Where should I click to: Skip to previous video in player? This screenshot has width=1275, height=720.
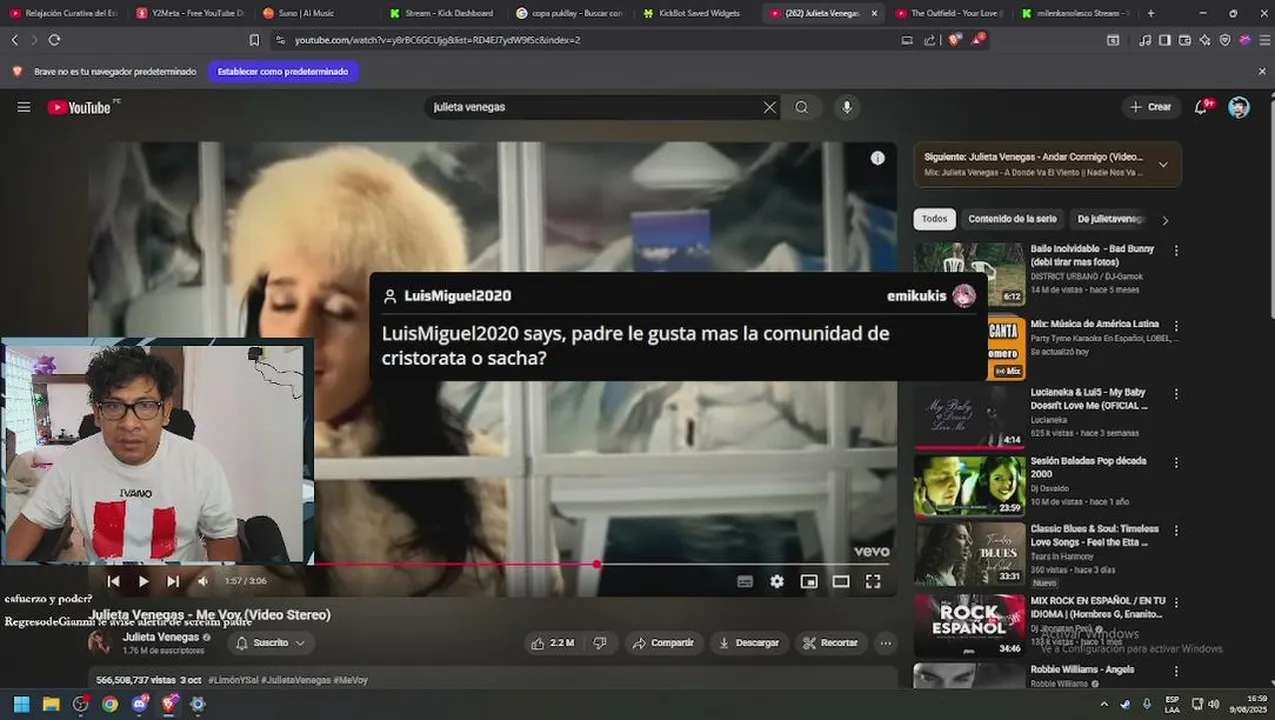113,581
